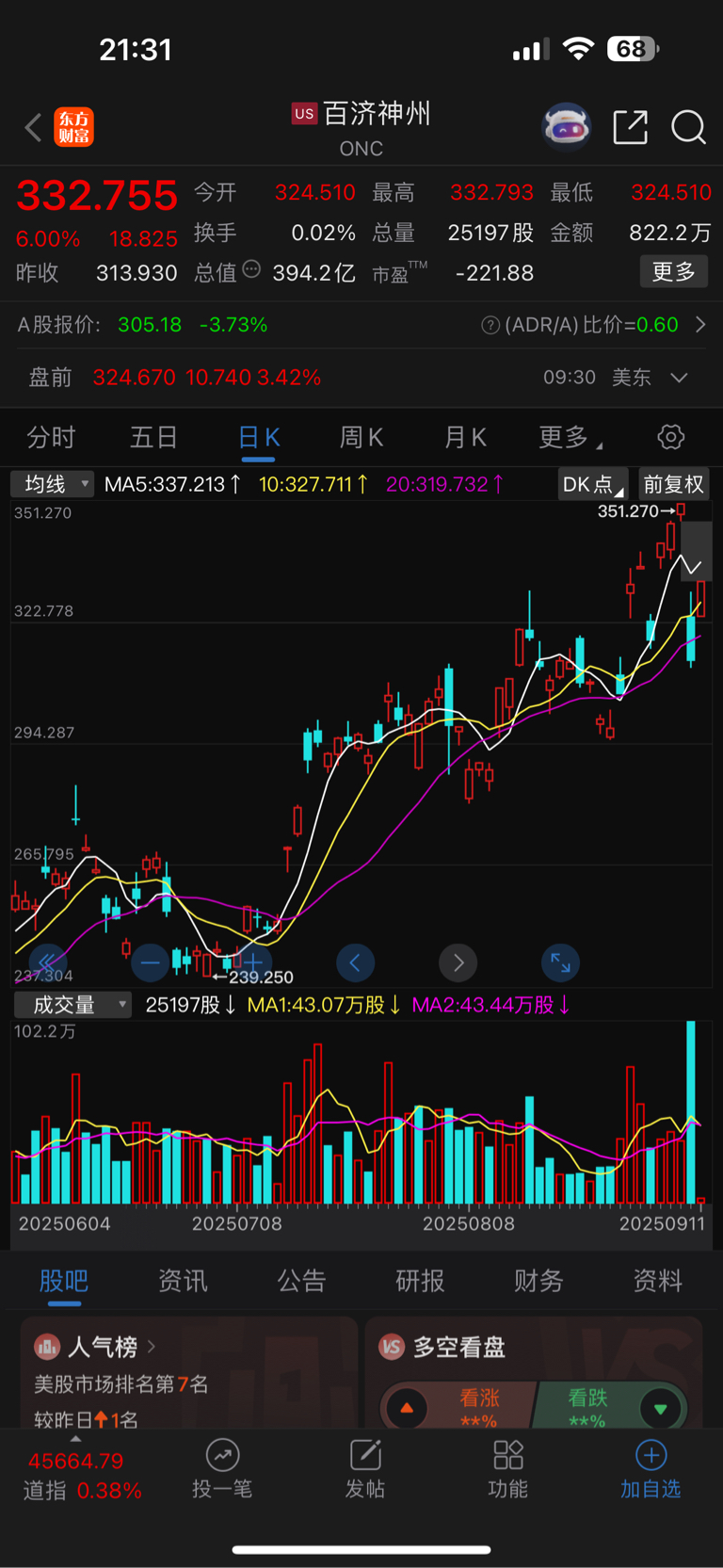The width and height of the screenshot is (723, 1568).
Task: Zoom out the K chart minus
Action: tap(151, 962)
